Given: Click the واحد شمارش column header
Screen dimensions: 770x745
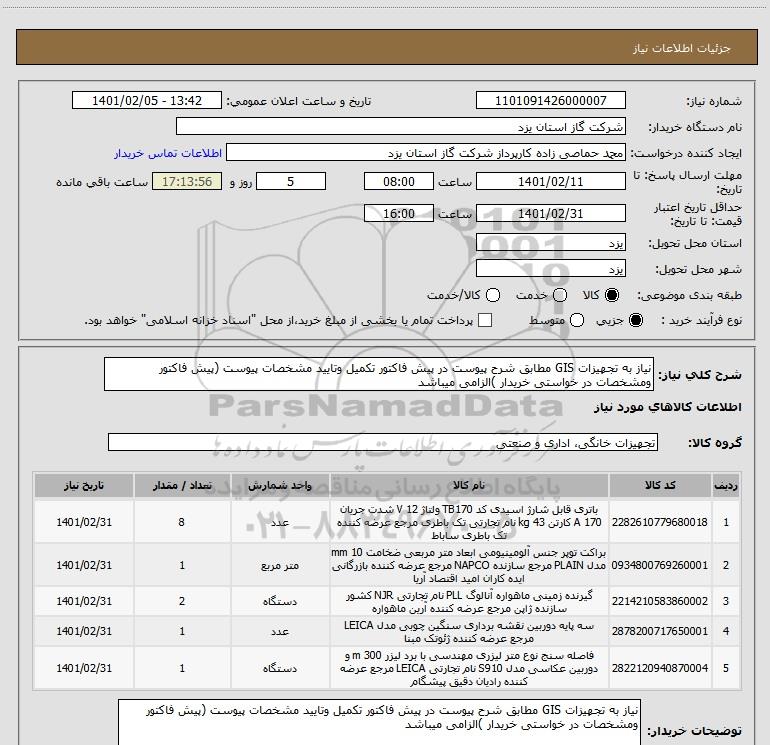Looking at the screenshot, I should 280,486.
